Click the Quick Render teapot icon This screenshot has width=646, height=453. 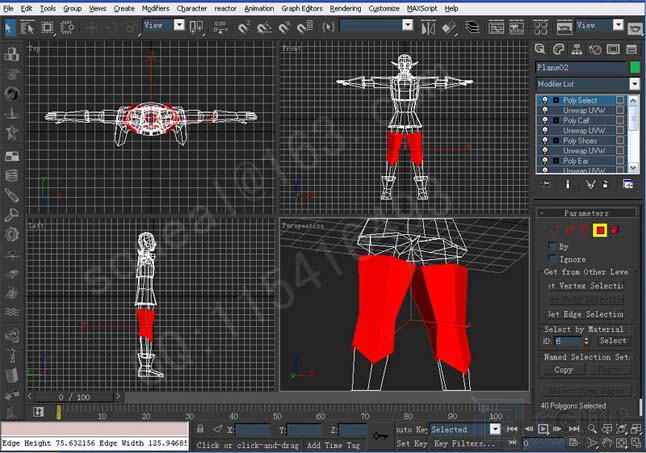[x=636, y=28]
